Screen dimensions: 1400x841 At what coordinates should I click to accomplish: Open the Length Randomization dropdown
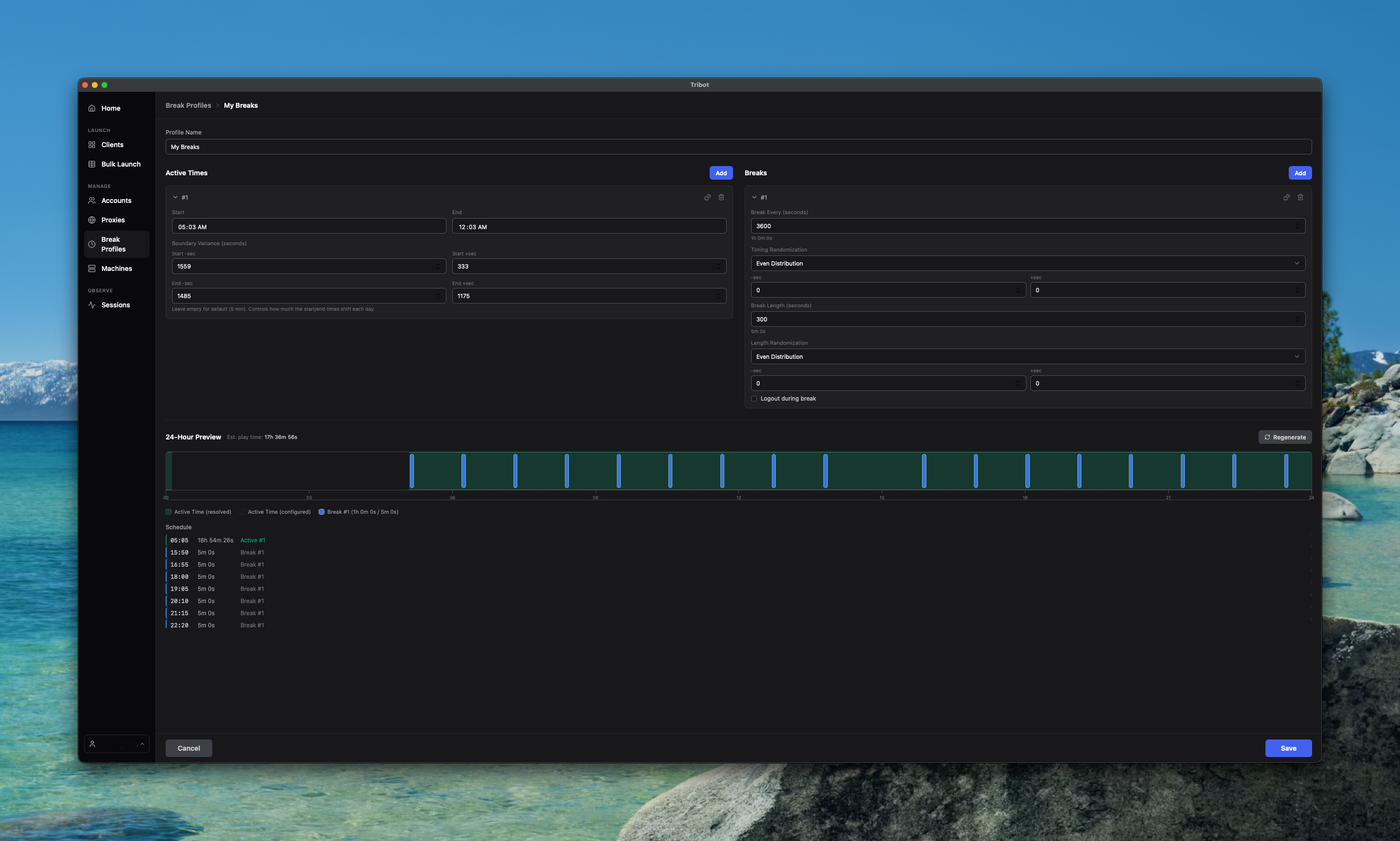point(1027,356)
